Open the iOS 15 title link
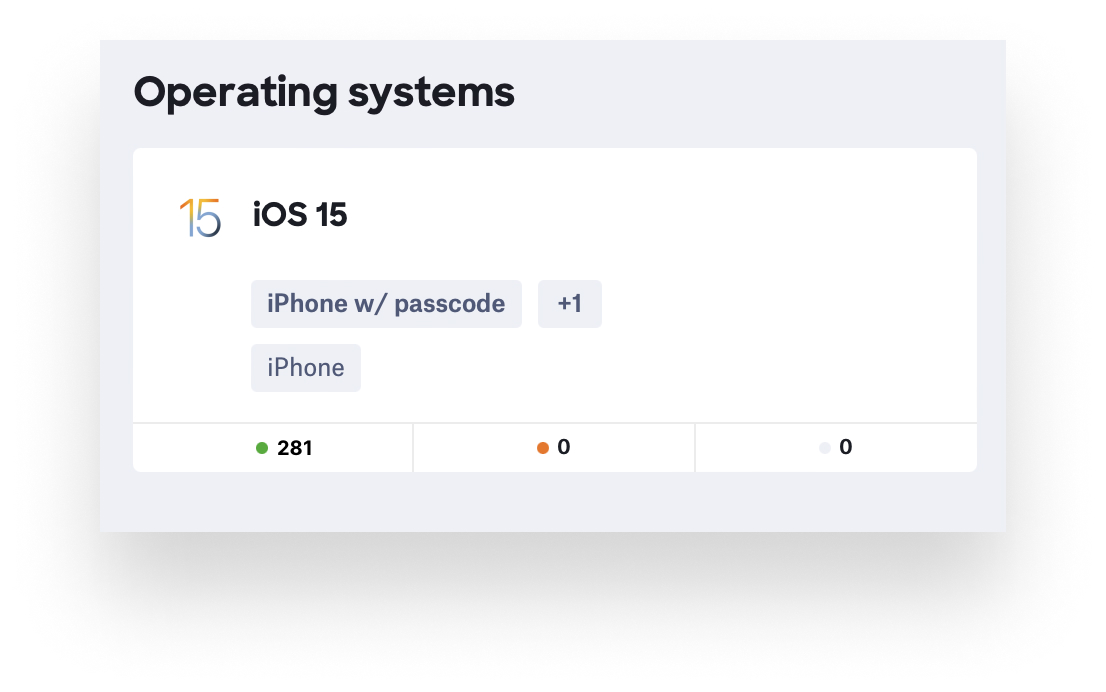This screenshot has height=692, width=1106. (300, 215)
